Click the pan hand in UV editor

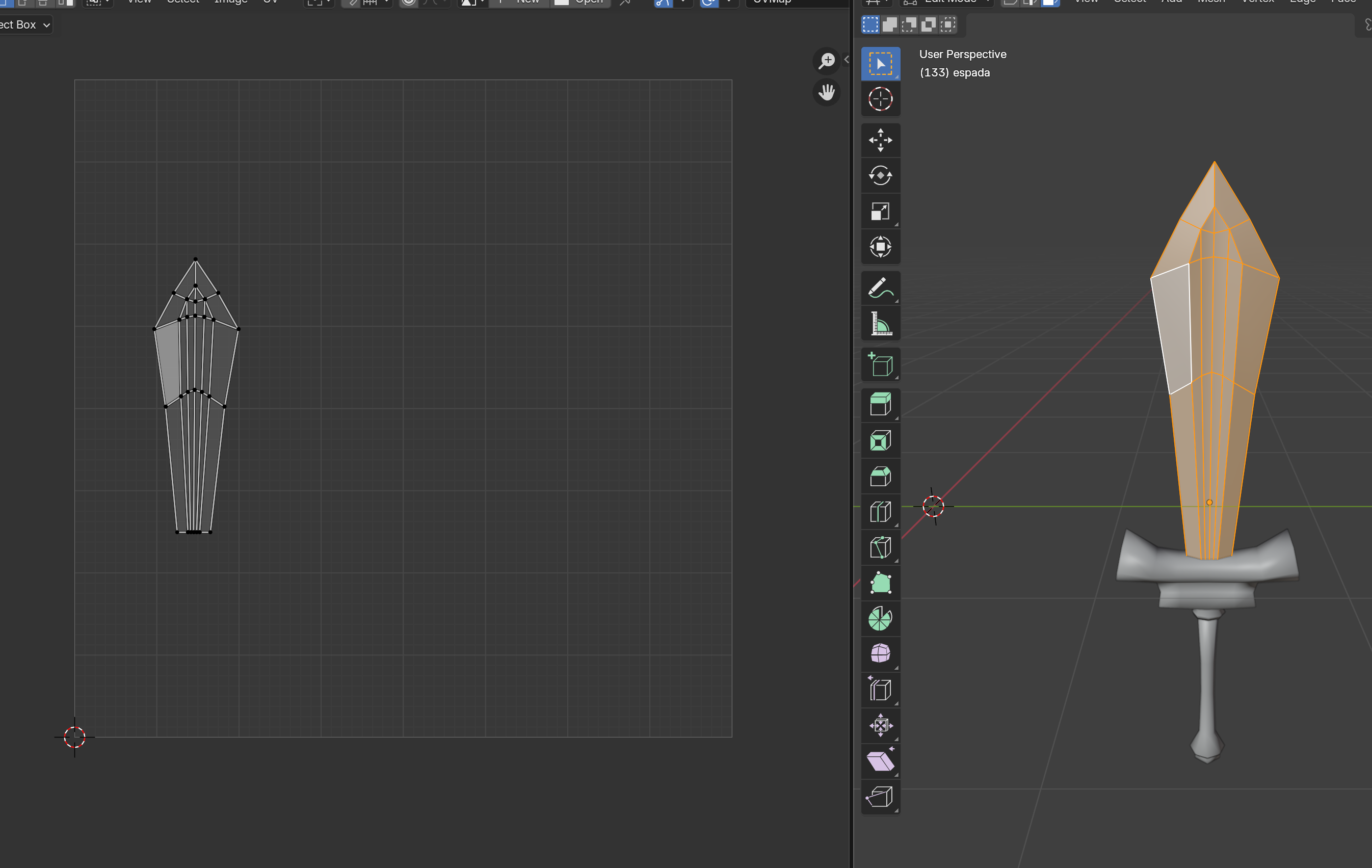(x=826, y=92)
